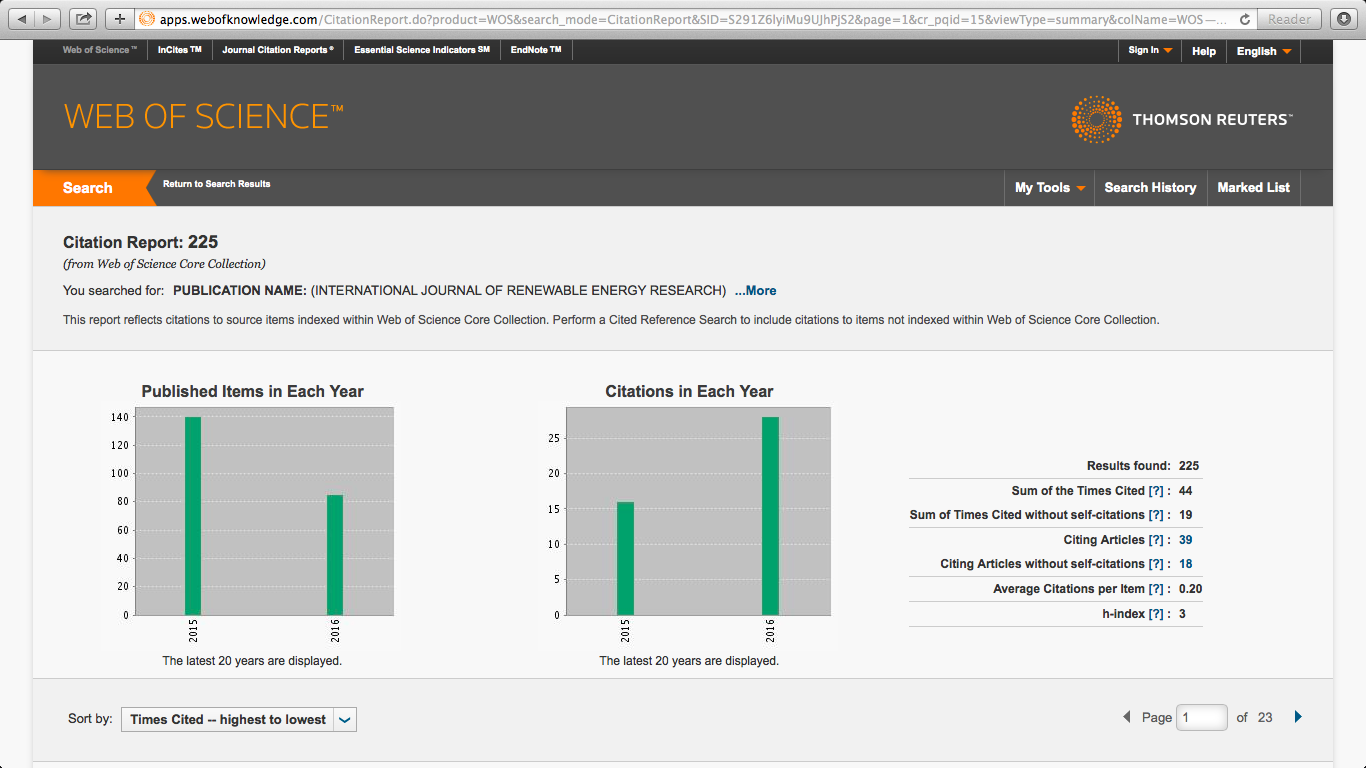Click the Citing Articles count 39
The height and width of the screenshot is (768, 1366).
(x=1186, y=540)
